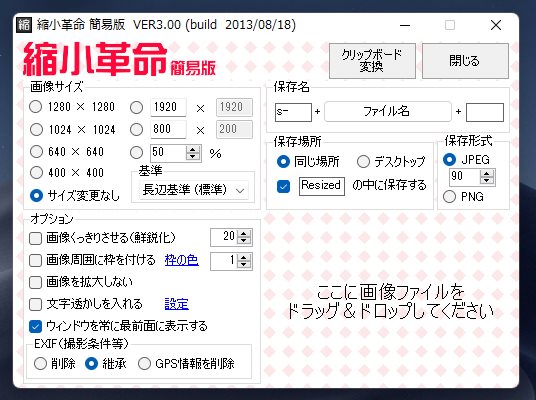Open the 枠の色 link
This screenshot has height=400, width=536.
click(182, 261)
